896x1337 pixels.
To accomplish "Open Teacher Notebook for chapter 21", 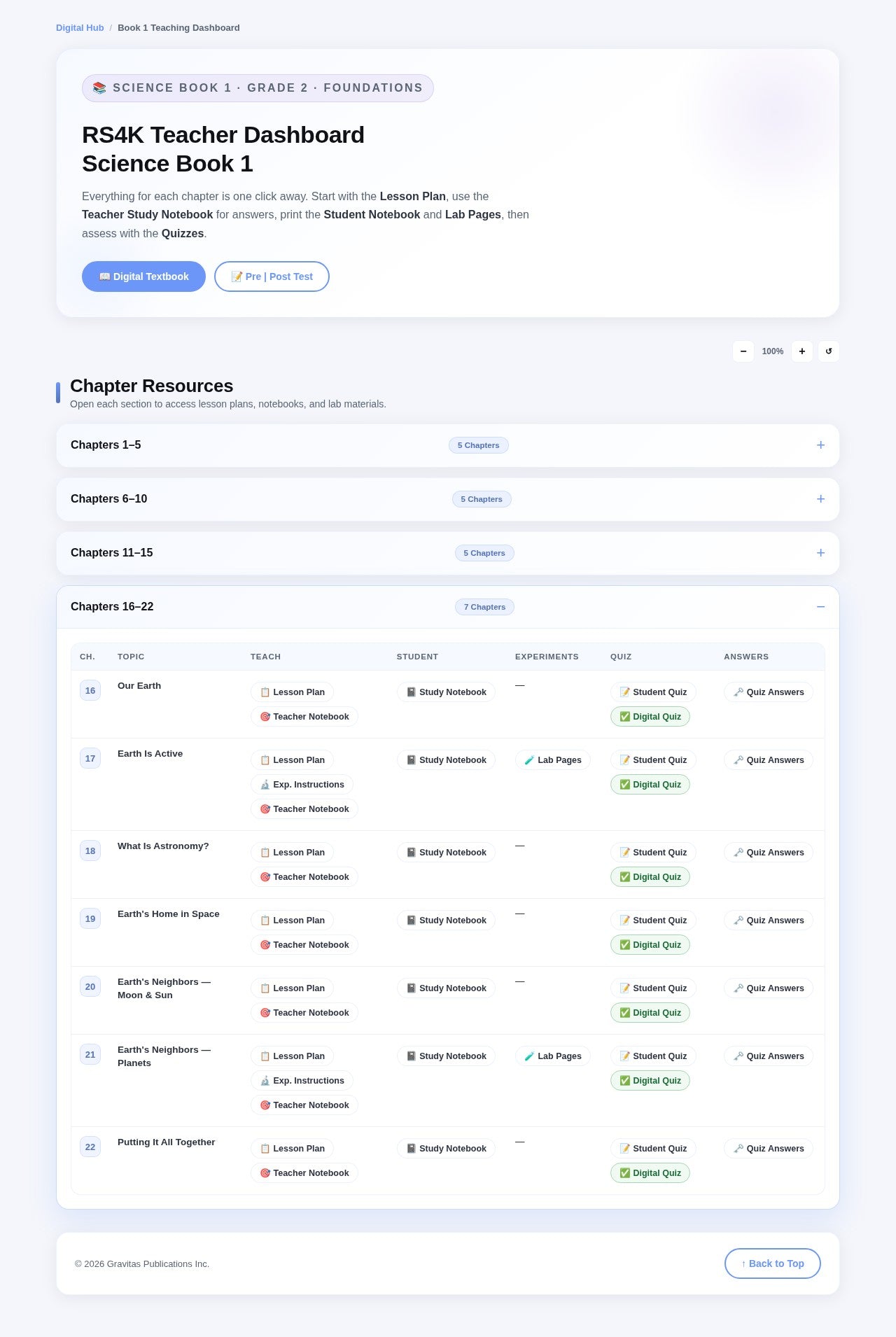I will click(304, 1105).
